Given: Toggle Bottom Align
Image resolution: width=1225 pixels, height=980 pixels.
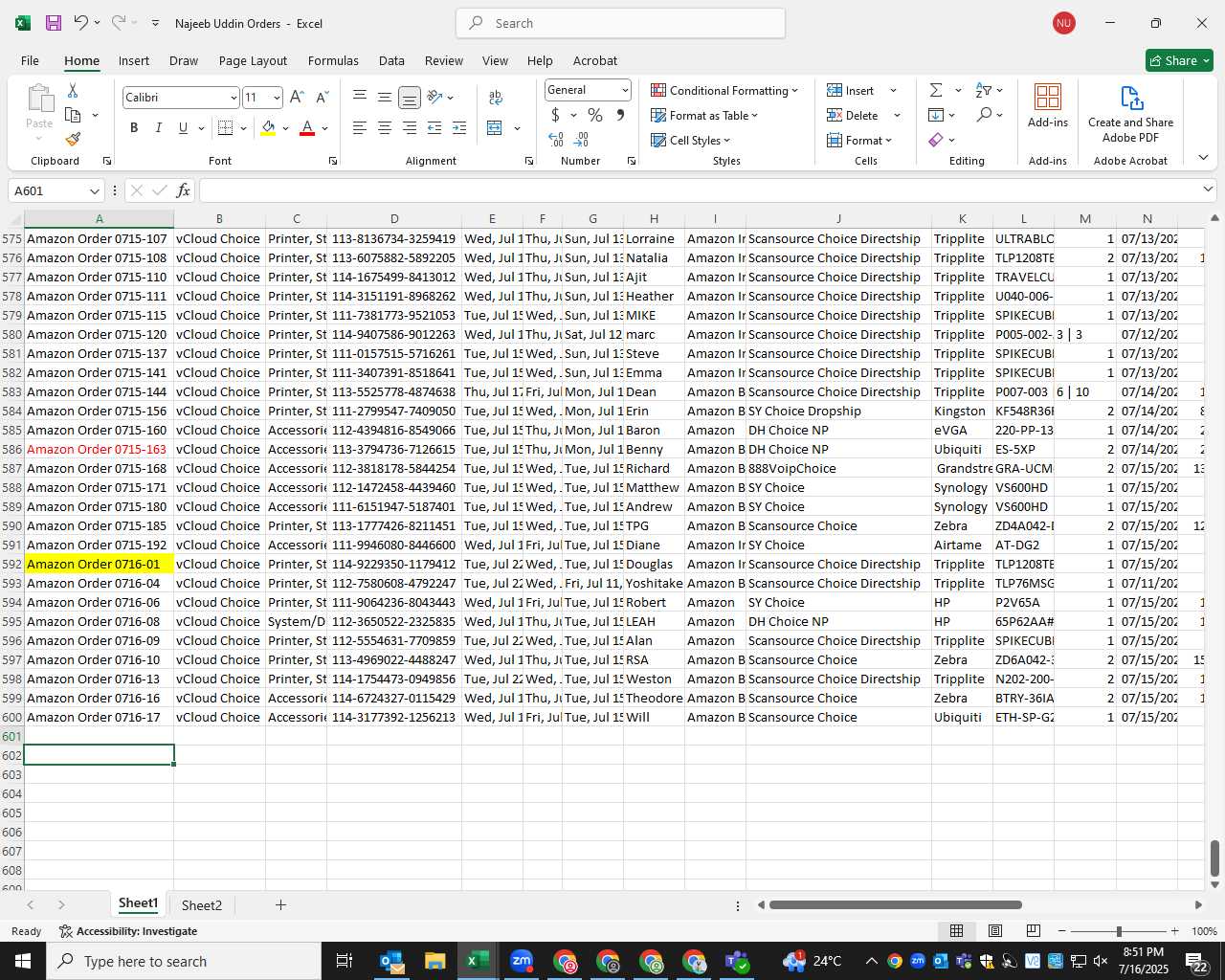Looking at the screenshot, I should [x=410, y=97].
